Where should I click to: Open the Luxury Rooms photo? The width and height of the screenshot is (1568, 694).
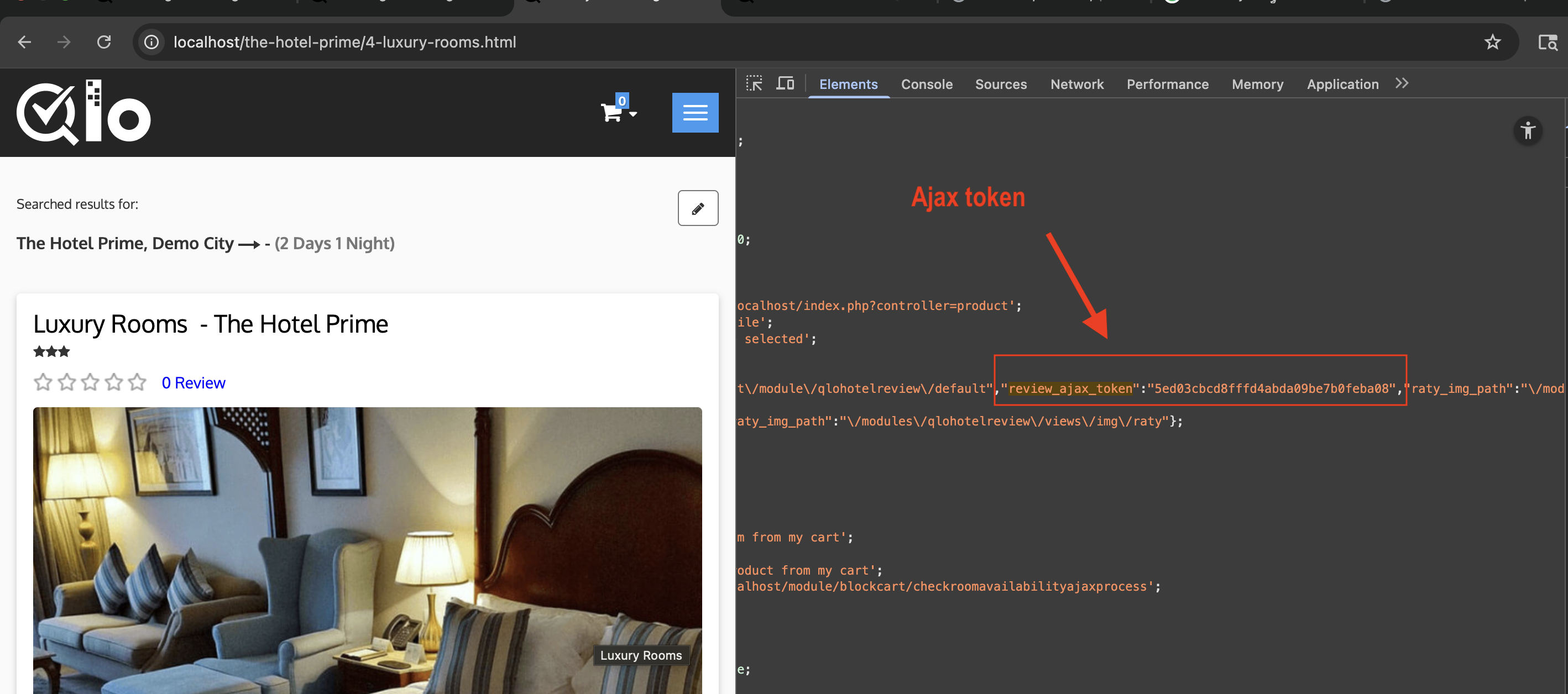367,550
